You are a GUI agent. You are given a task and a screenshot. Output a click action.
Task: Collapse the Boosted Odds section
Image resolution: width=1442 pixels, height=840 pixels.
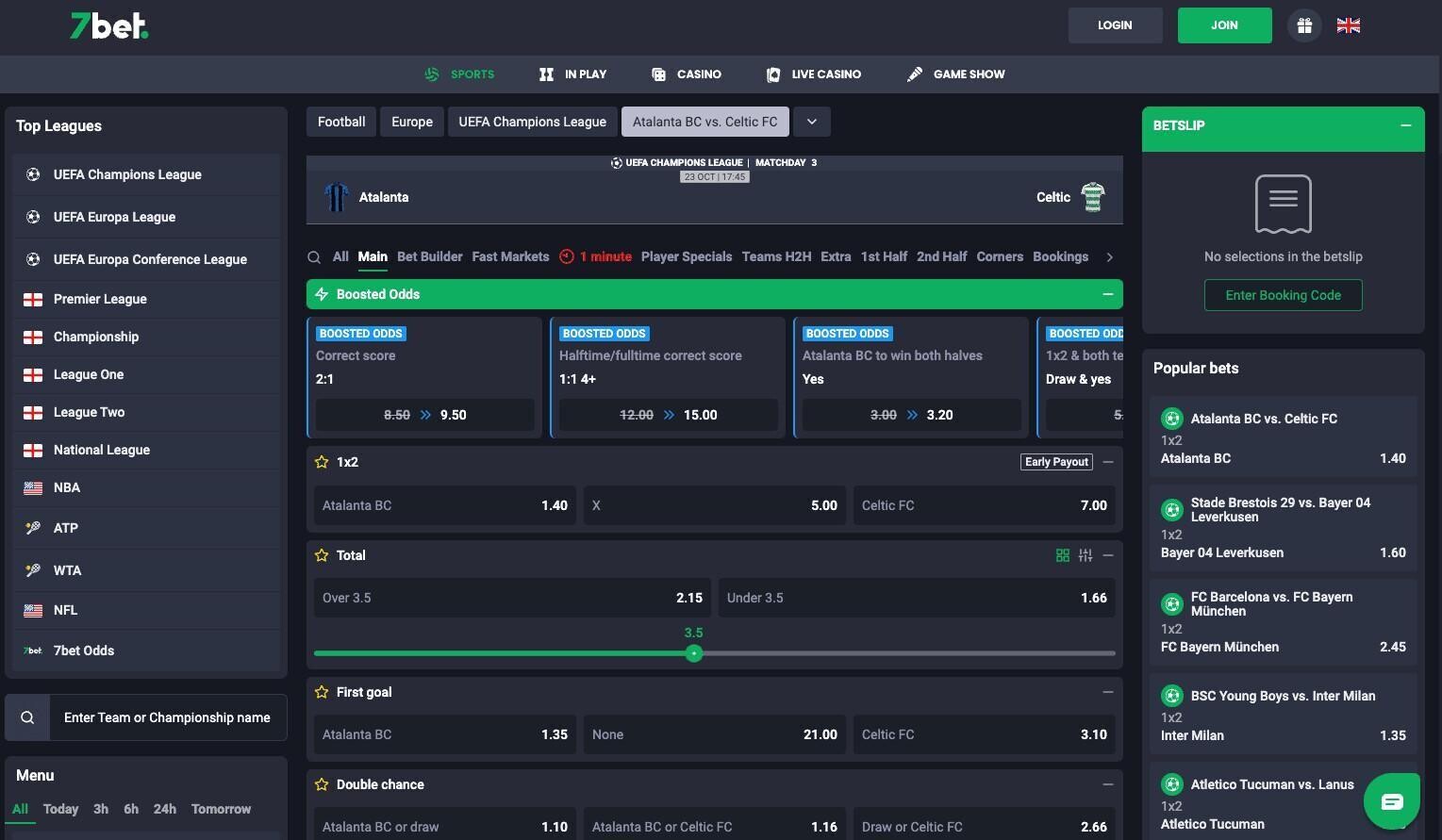tap(1108, 294)
